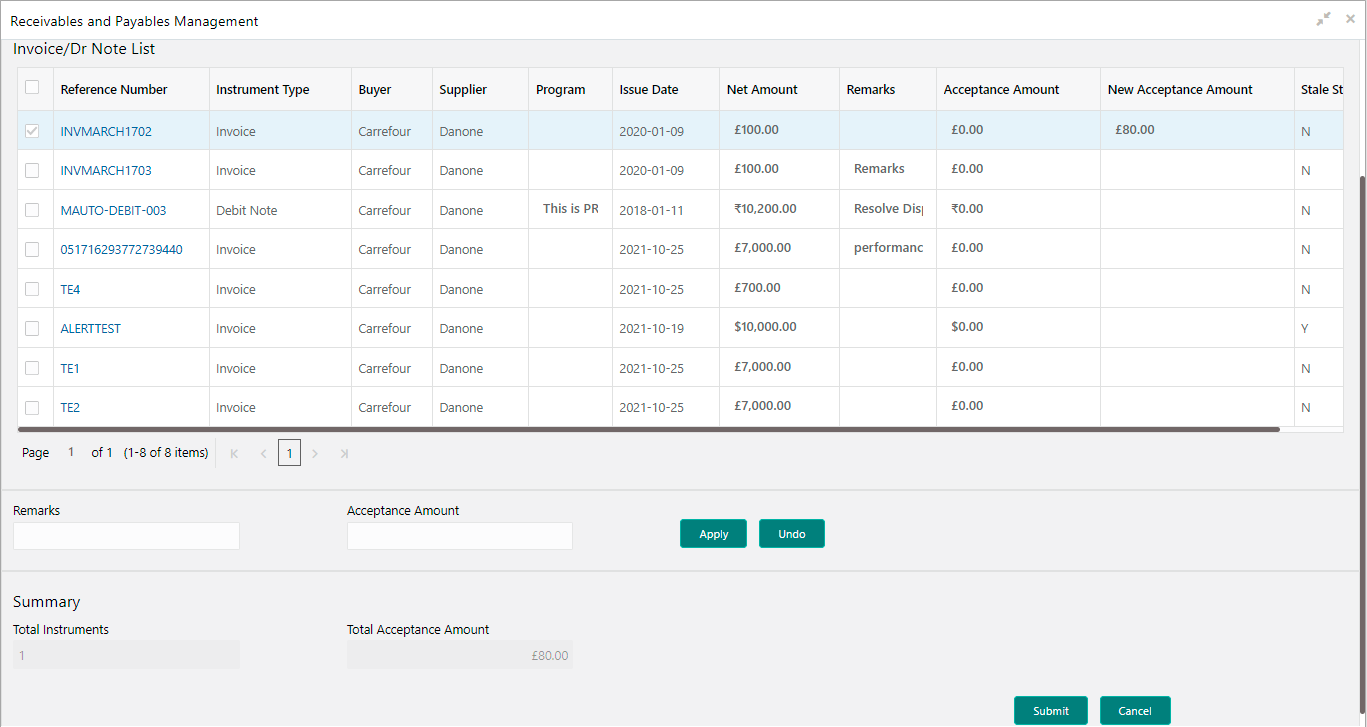Focus the Remarks input field
Image resolution: width=1367 pixels, height=727 pixels.
[126, 536]
